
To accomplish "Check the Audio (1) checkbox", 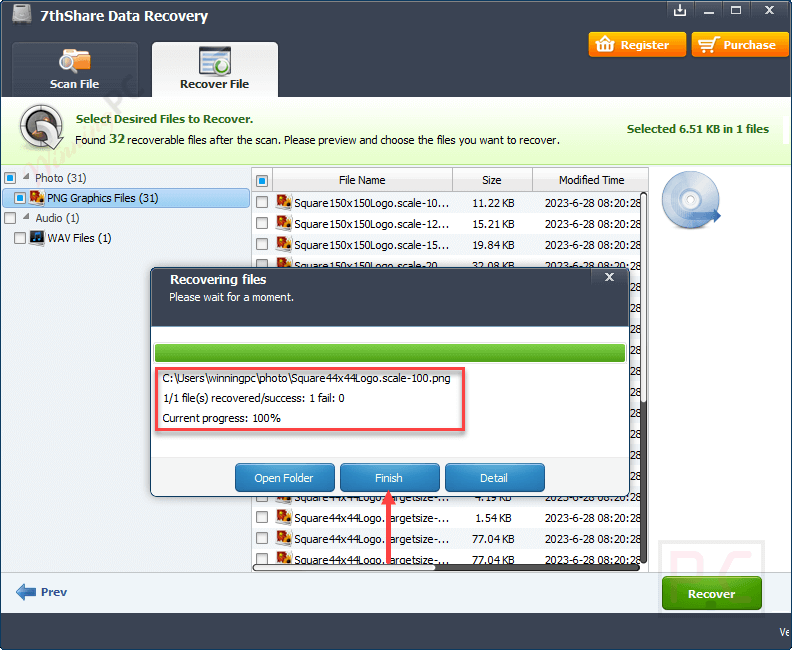I will pyautogui.click(x=10, y=218).
